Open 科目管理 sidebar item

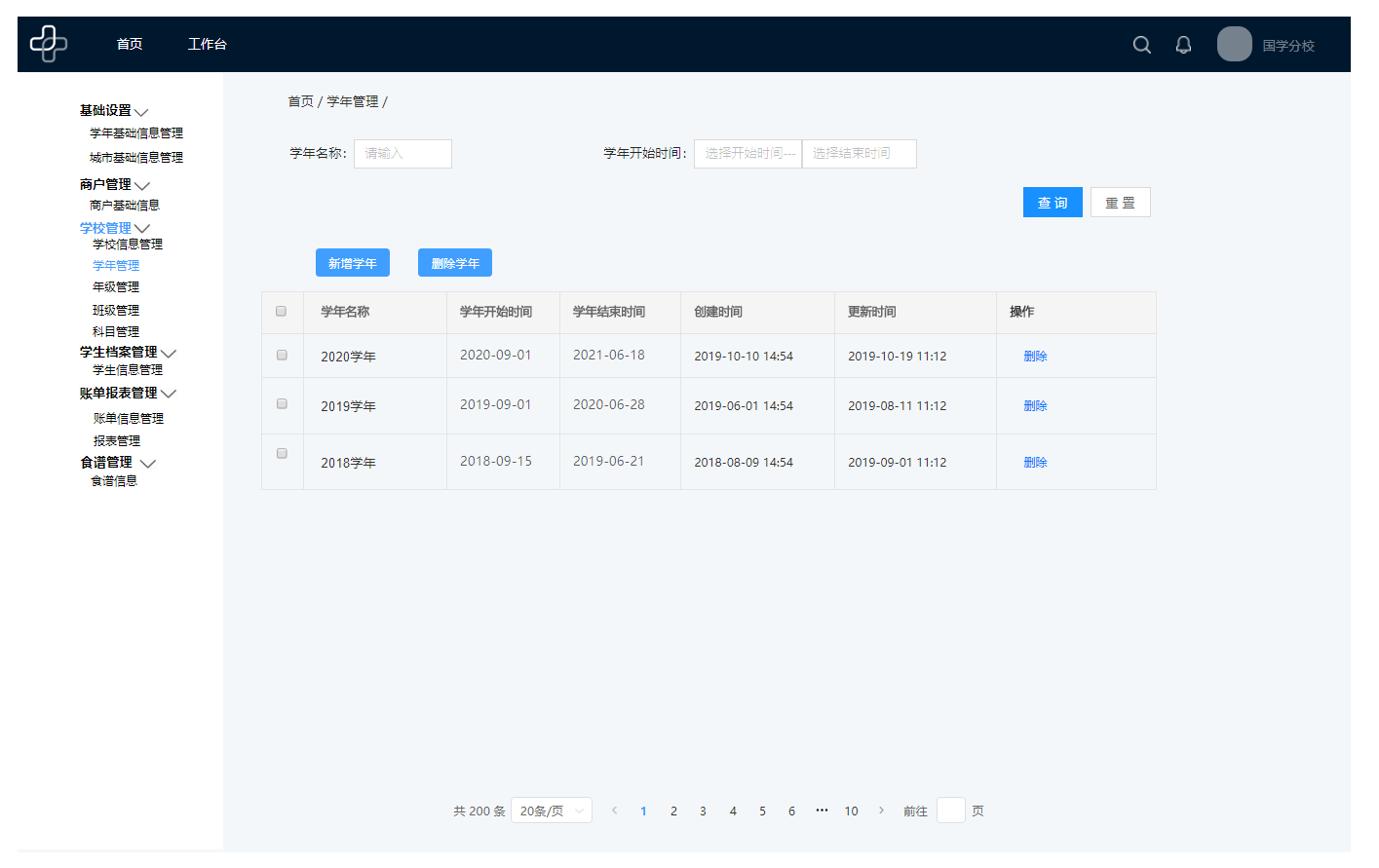coord(116,332)
